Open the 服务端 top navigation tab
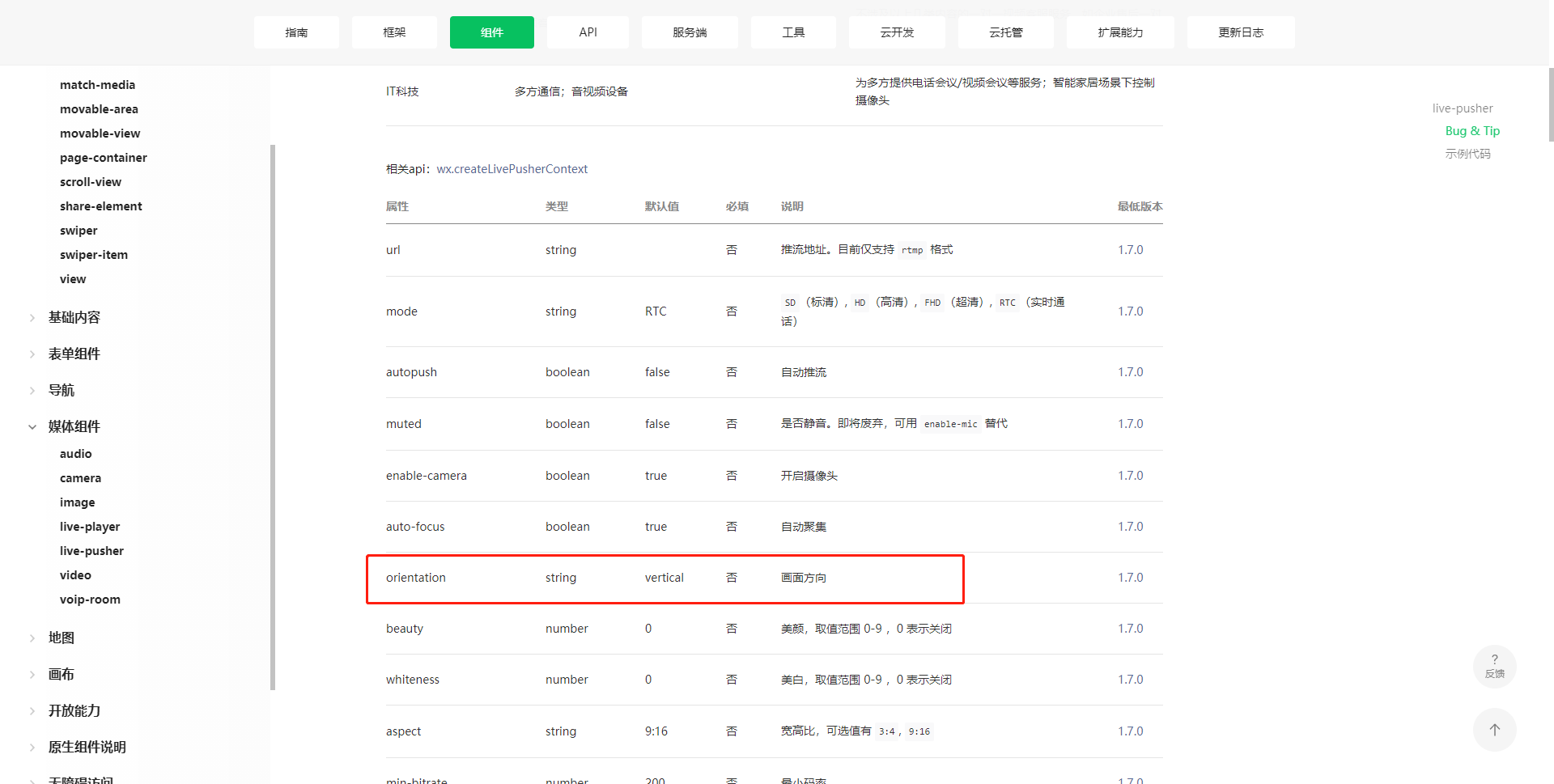 (690, 32)
